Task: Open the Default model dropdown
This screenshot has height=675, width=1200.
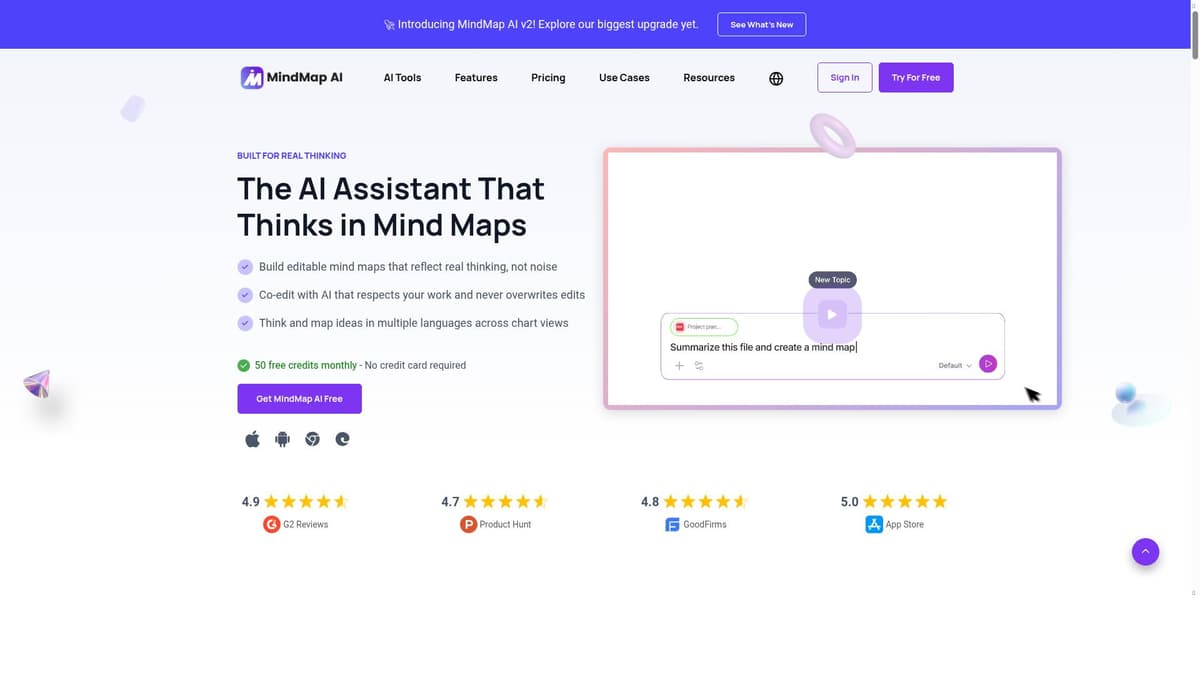Action: click(x=953, y=365)
